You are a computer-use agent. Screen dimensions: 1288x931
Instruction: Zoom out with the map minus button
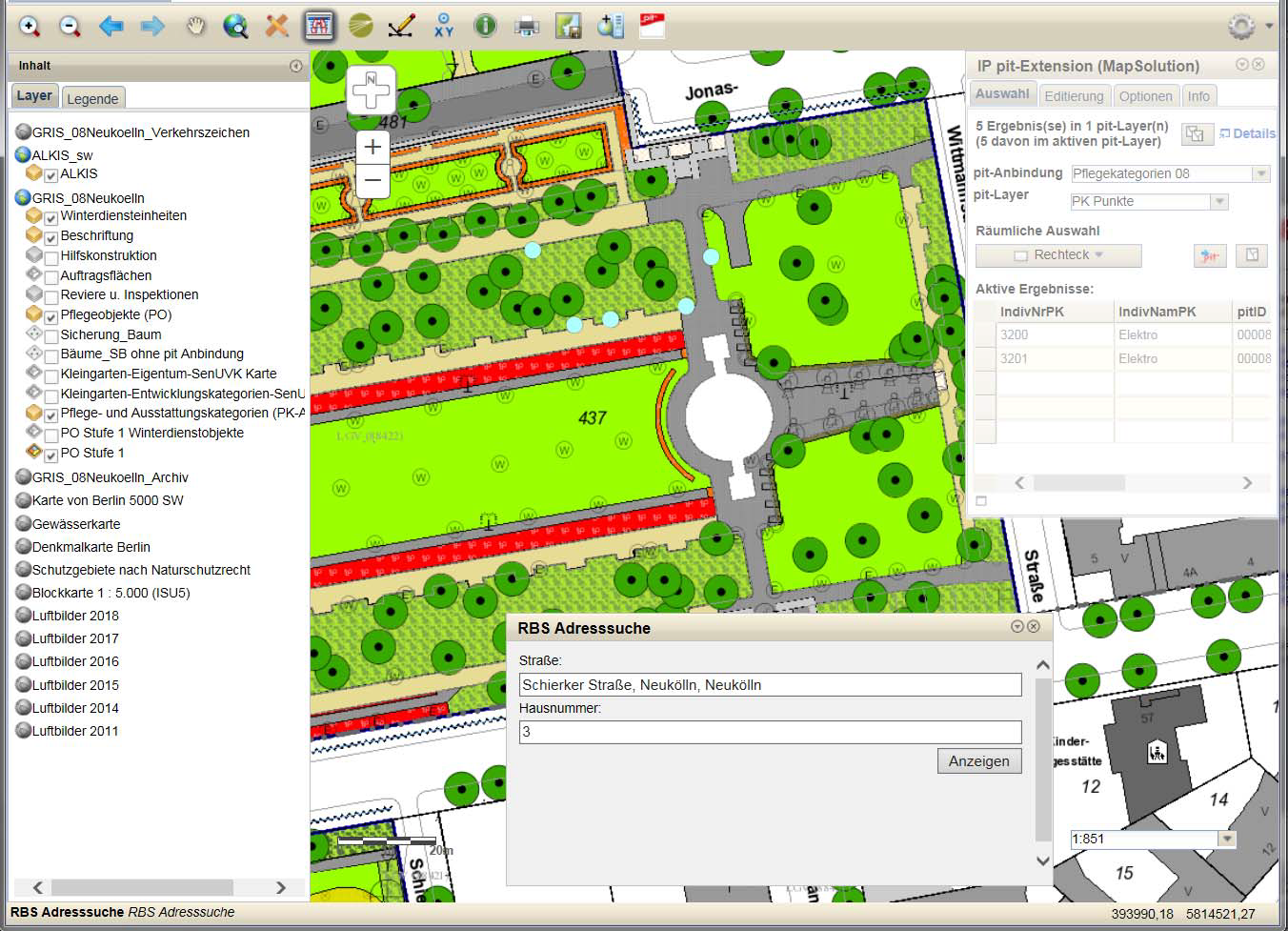tap(373, 180)
